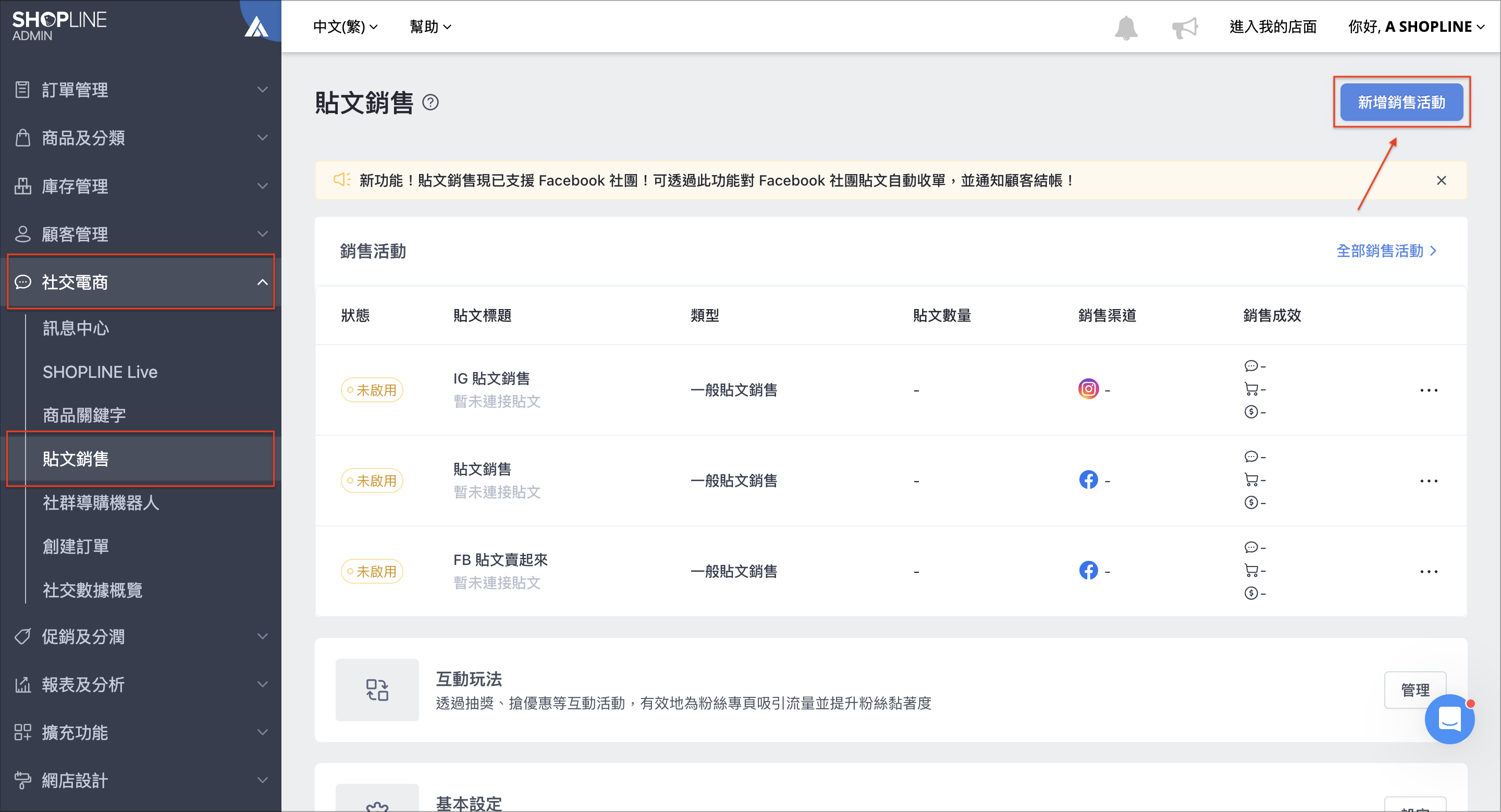Open the 你好, A SHOPLINE account dropdown

pos(1416,27)
